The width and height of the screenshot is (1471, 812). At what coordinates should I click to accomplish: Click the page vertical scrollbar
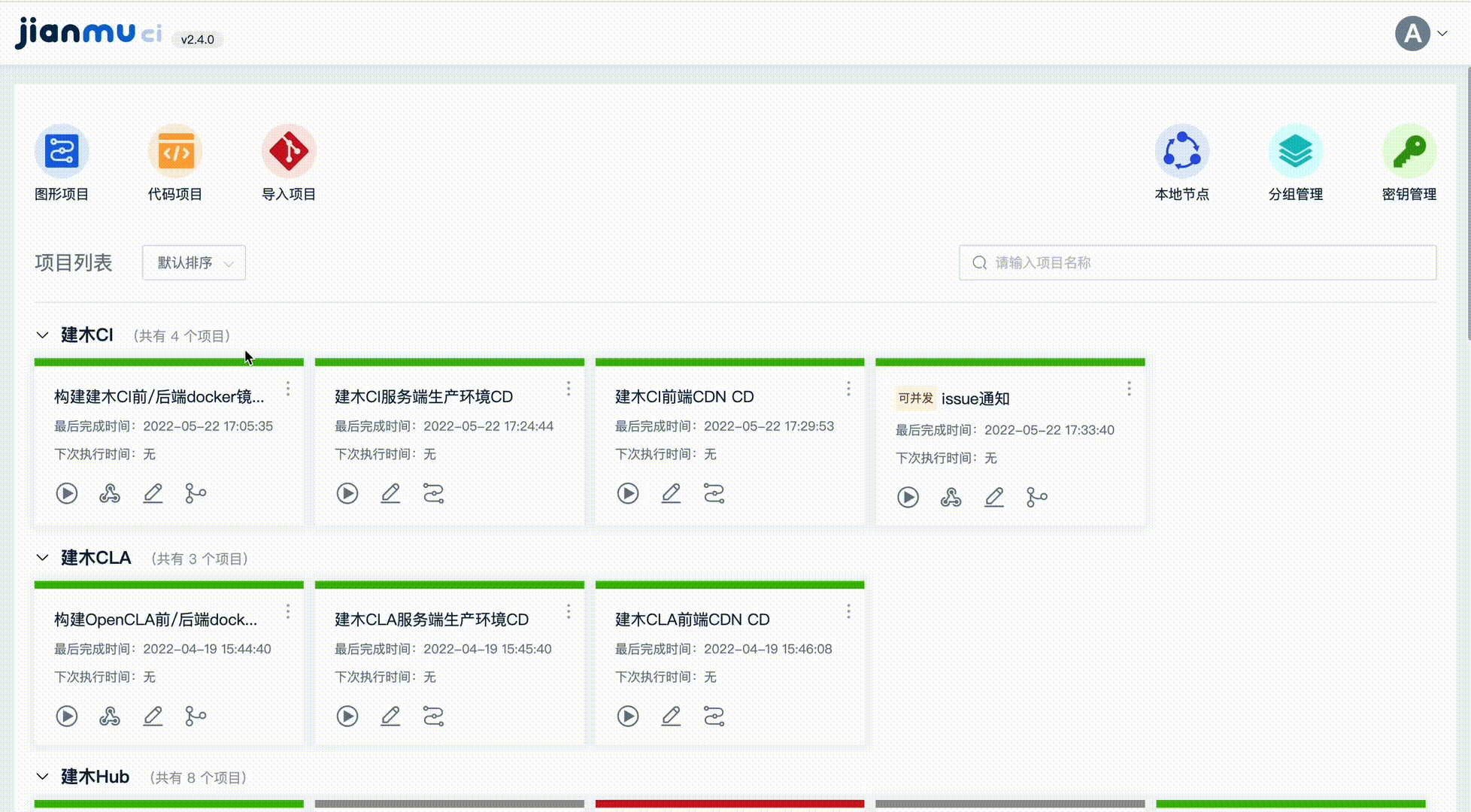(1467, 203)
